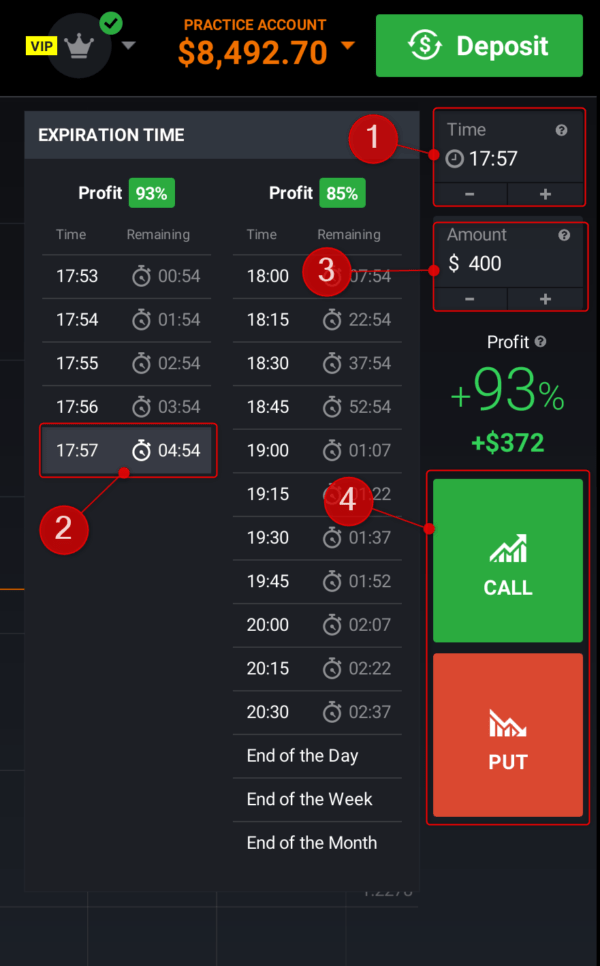
Task: Select End of the Day expiration
Action: 303,756
